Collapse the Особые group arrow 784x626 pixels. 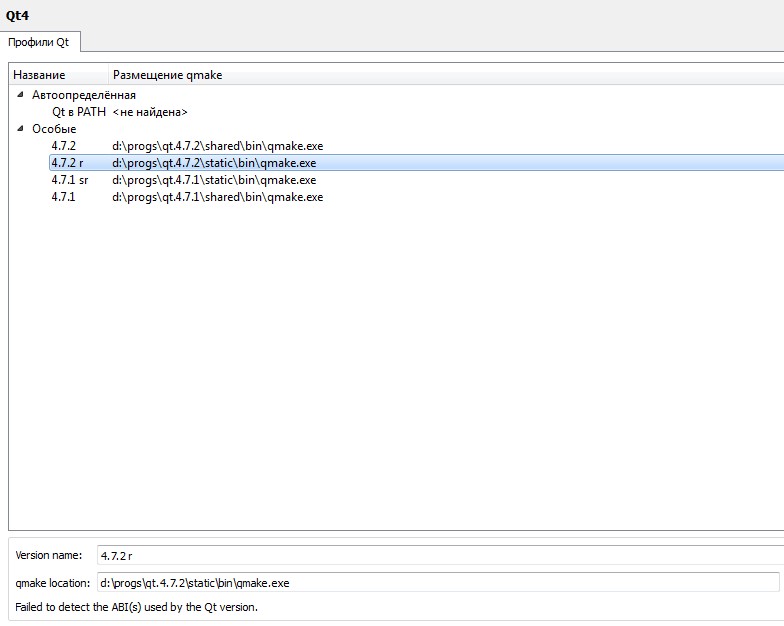point(21,129)
